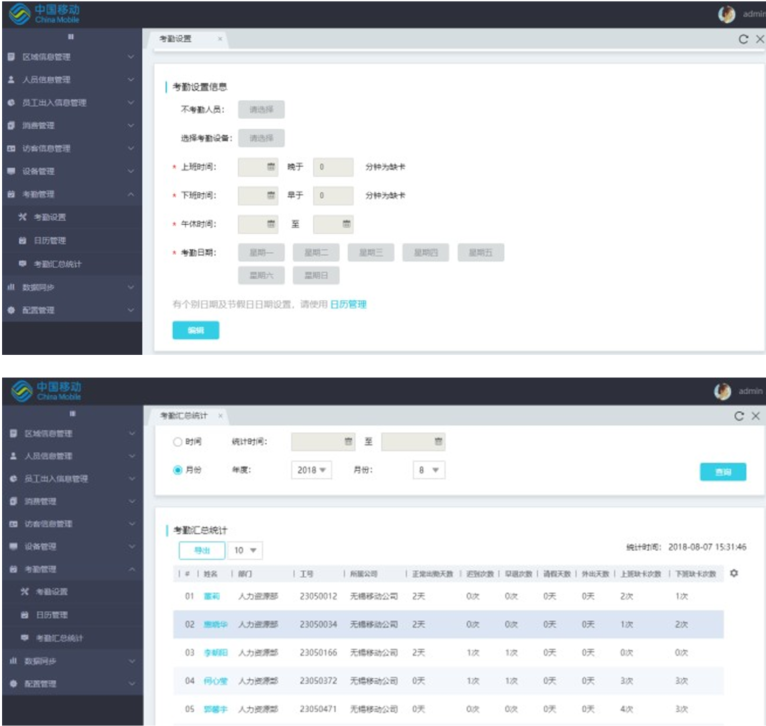Image resolution: width=766 pixels, height=726 pixels.
Task: Open 日历管理 link below attendance days
Action: click(348, 304)
